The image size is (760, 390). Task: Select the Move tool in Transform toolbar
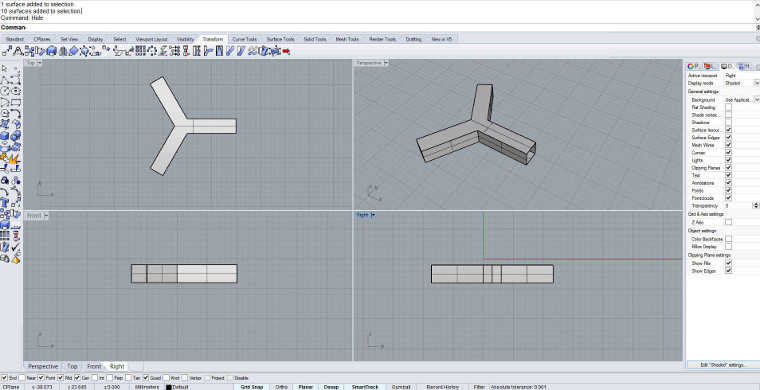point(7,50)
